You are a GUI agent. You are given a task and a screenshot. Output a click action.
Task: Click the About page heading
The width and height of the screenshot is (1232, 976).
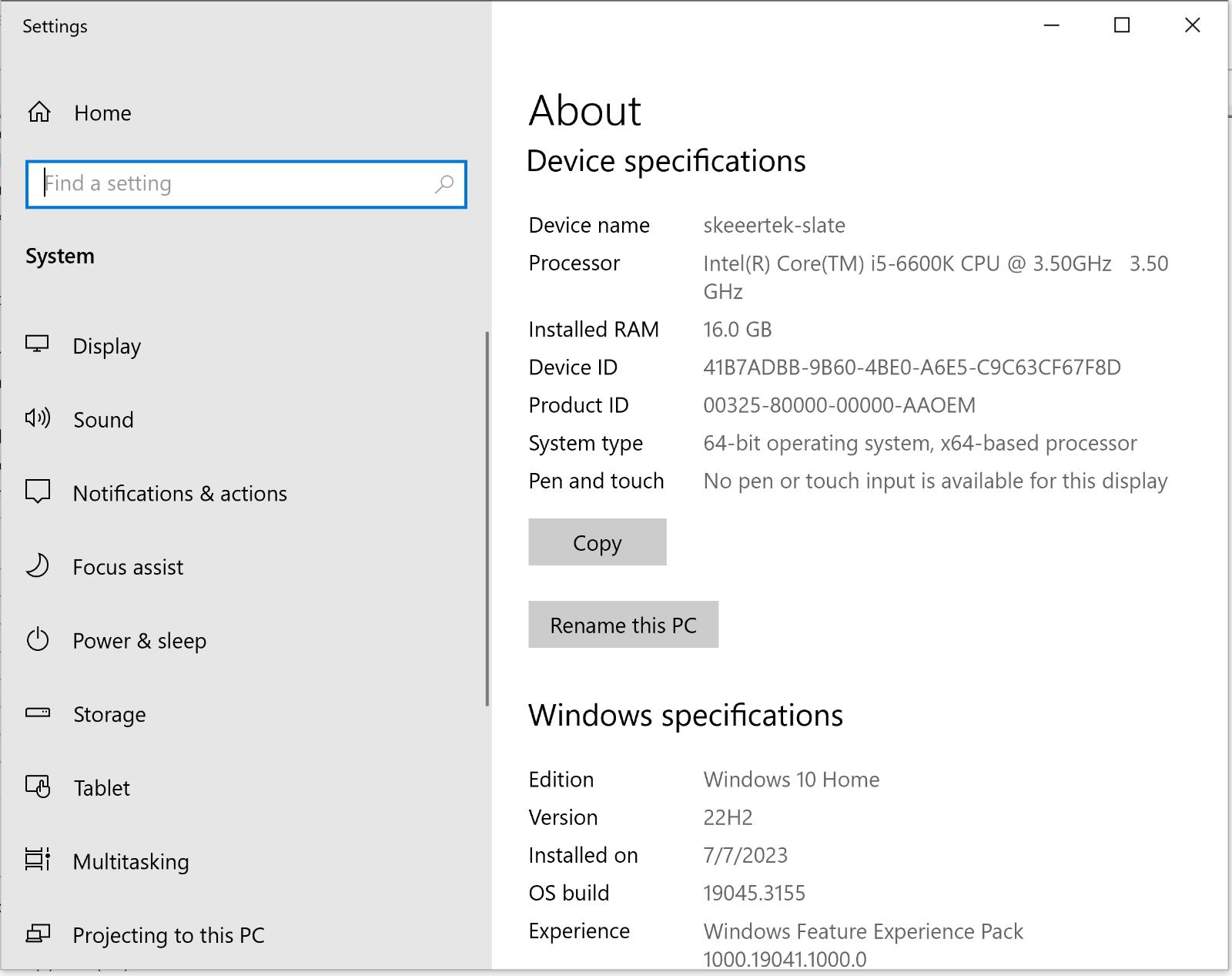(584, 110)
